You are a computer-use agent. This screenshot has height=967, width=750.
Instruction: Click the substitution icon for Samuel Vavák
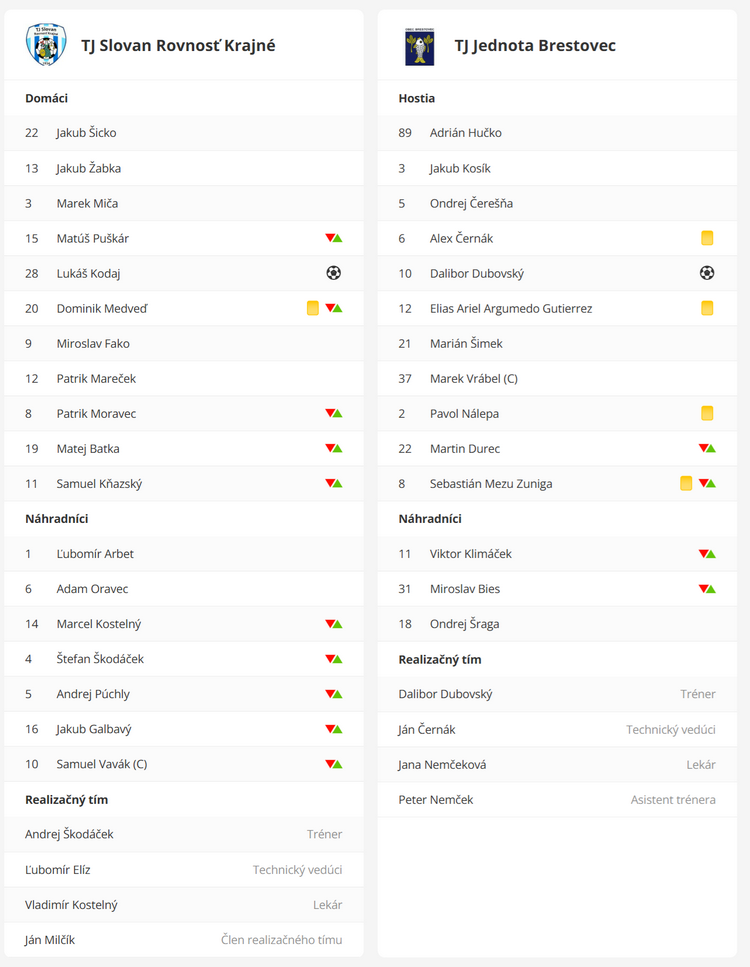[x=334, y=764]
